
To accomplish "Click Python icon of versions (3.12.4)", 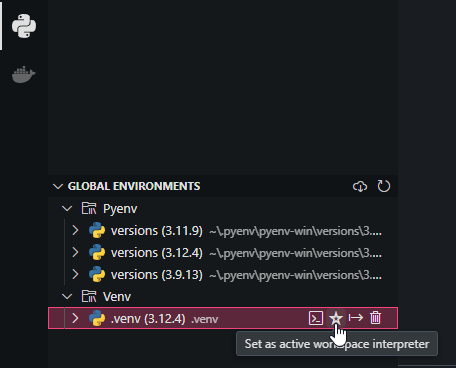I will point(97,253).
